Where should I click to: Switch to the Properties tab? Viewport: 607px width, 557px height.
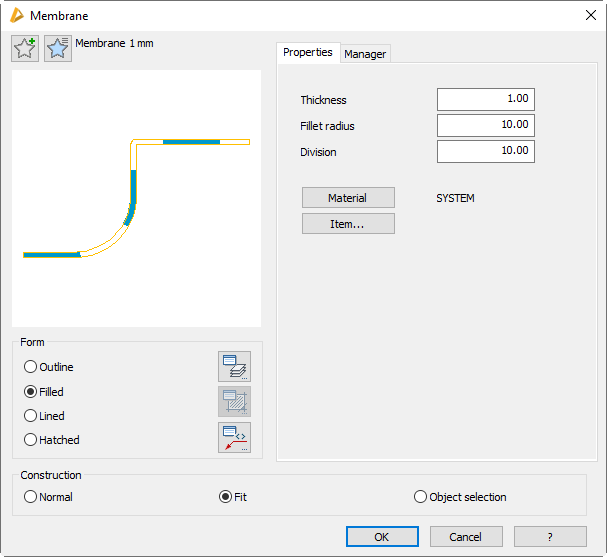pyautogui.click(x=307, y=53)
